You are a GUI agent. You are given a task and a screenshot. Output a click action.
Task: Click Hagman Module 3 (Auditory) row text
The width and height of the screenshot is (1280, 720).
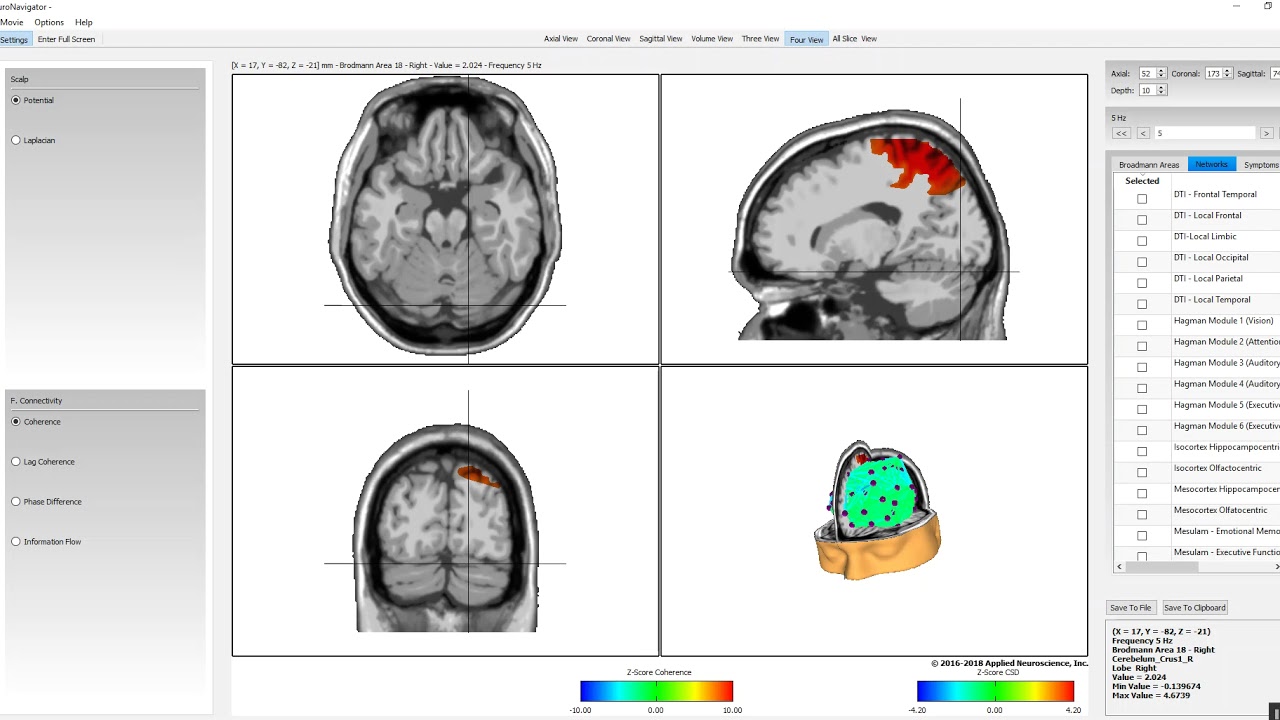coord(1226,363)
